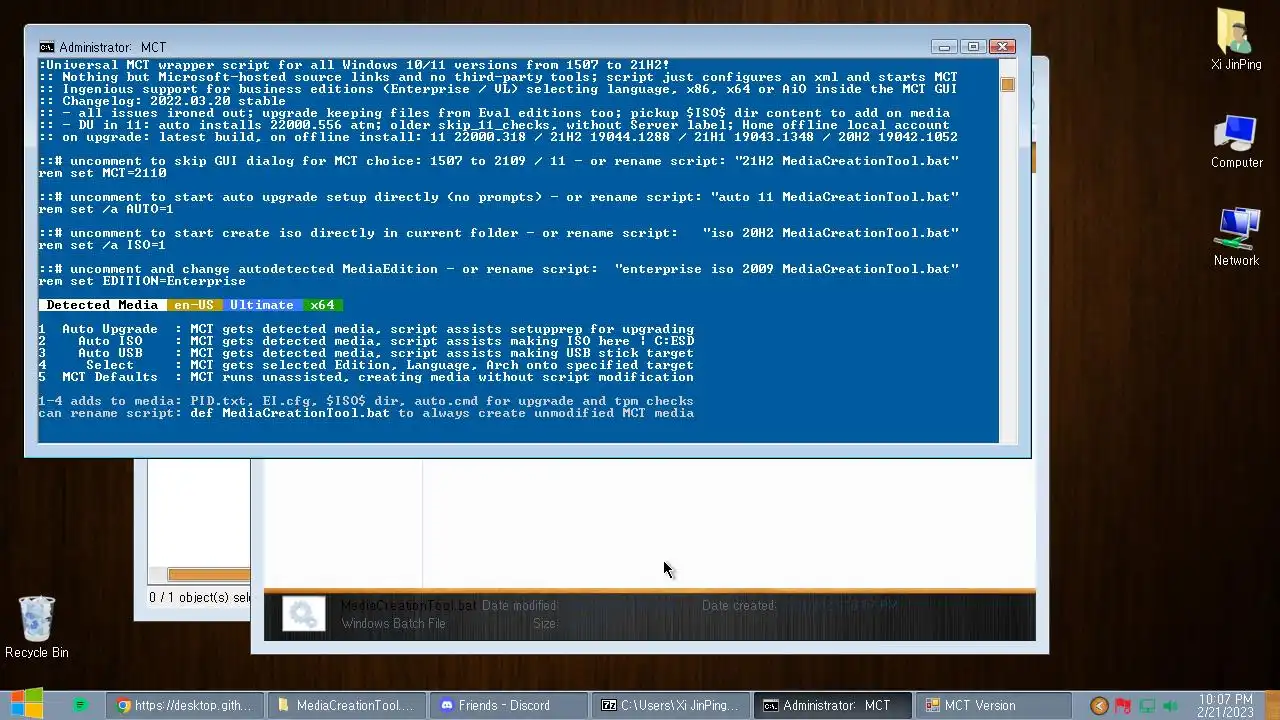Click the 'rem set /a AUTO=1' line

click(106, 209)
